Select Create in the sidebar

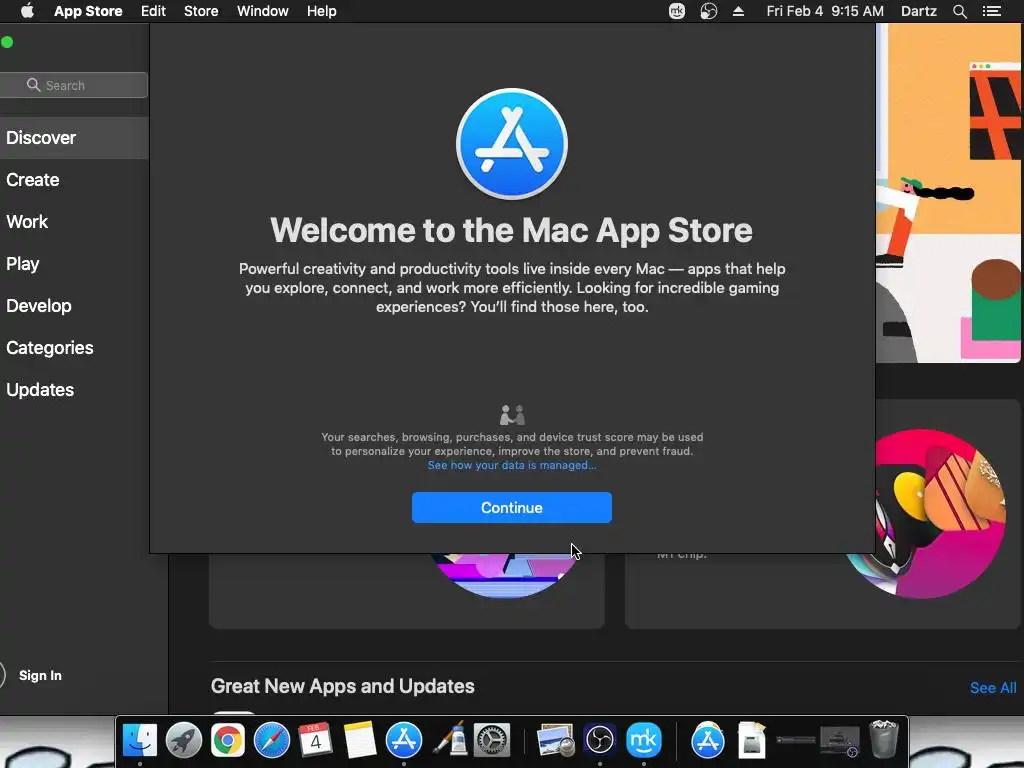[x=33, y=180]
